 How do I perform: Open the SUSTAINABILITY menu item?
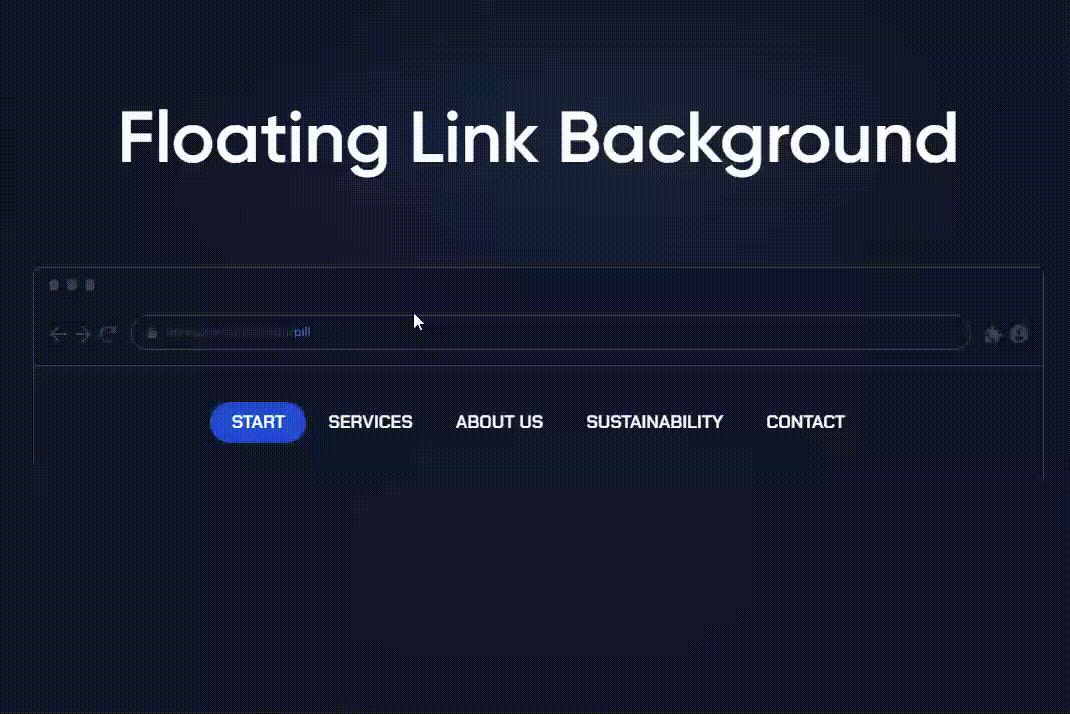coord(655,422)
